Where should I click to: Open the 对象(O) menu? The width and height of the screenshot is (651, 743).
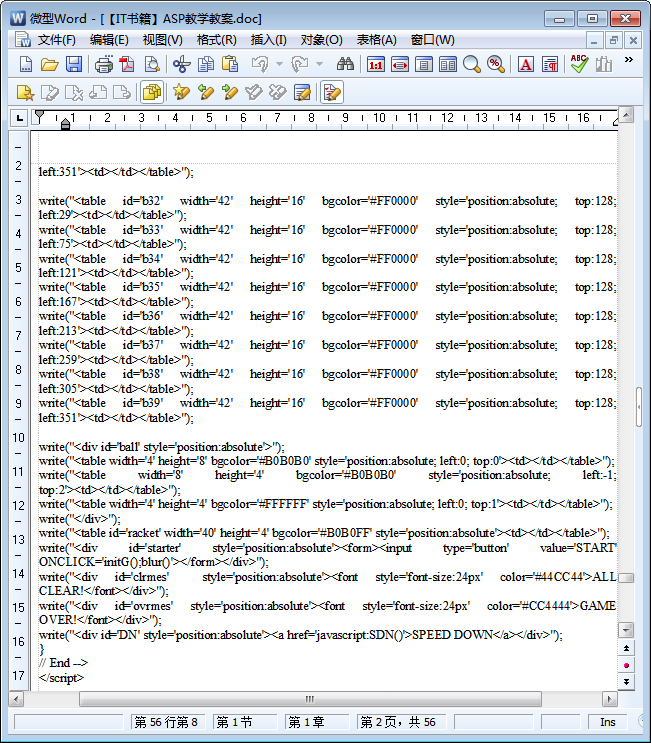[322, 40]
